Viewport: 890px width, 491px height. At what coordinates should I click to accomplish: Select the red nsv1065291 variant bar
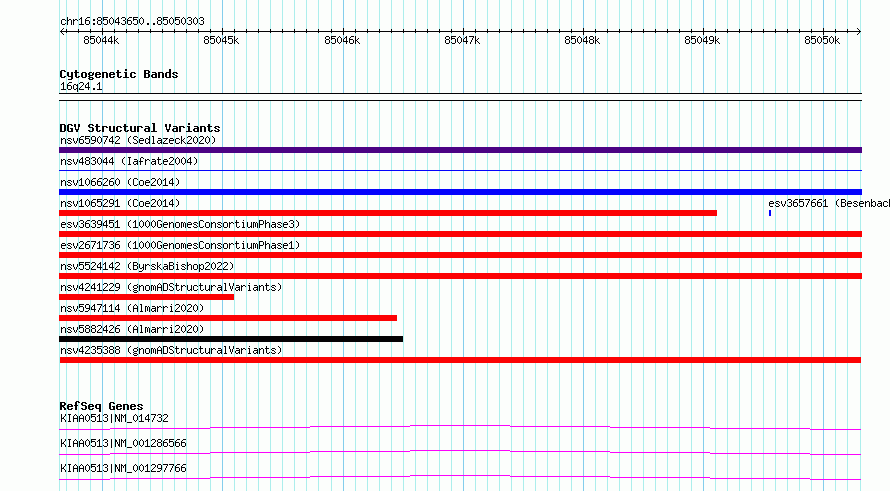tap(388, 213)
